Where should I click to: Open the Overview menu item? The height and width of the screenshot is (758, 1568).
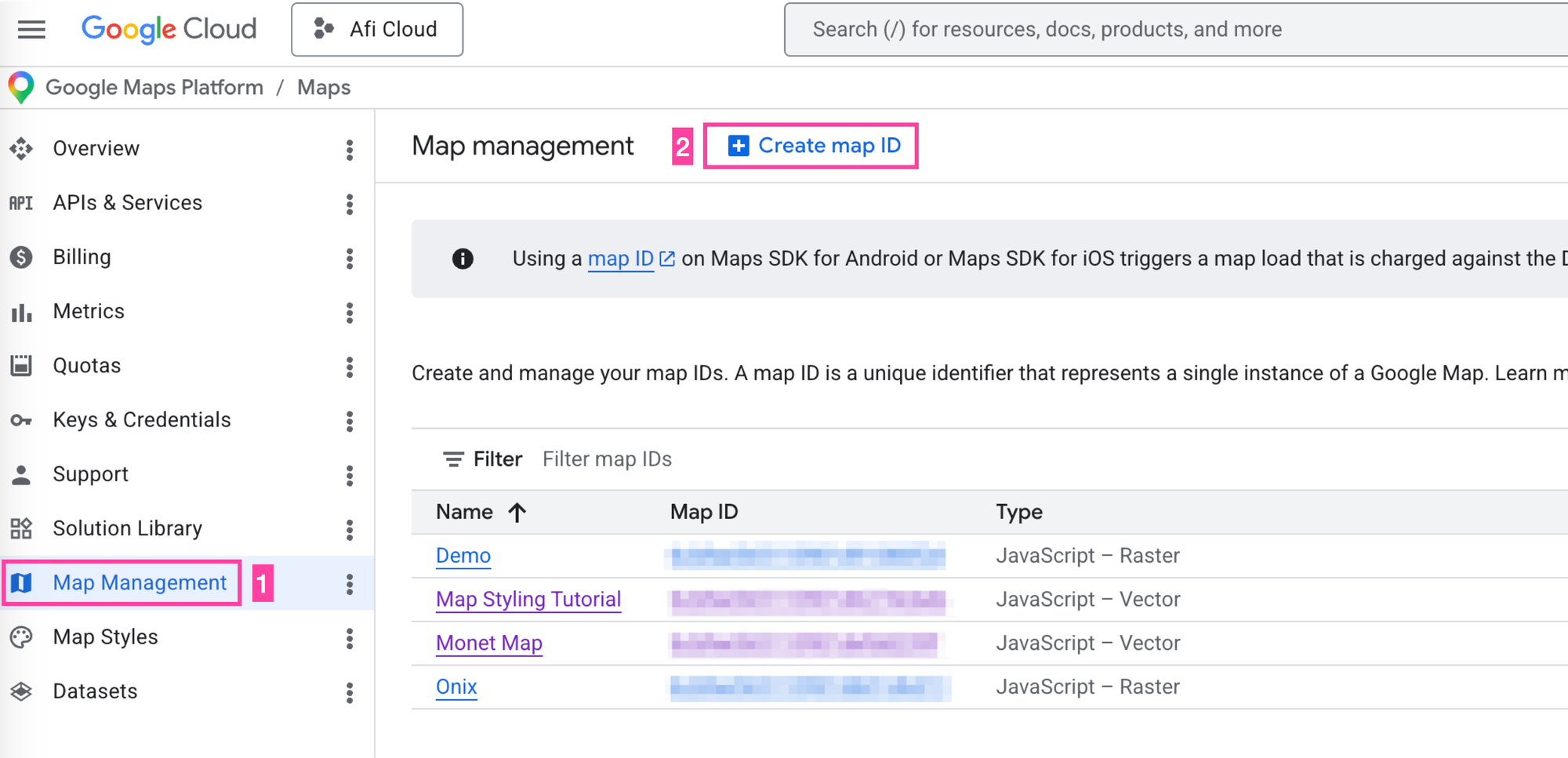pos(96,148)
